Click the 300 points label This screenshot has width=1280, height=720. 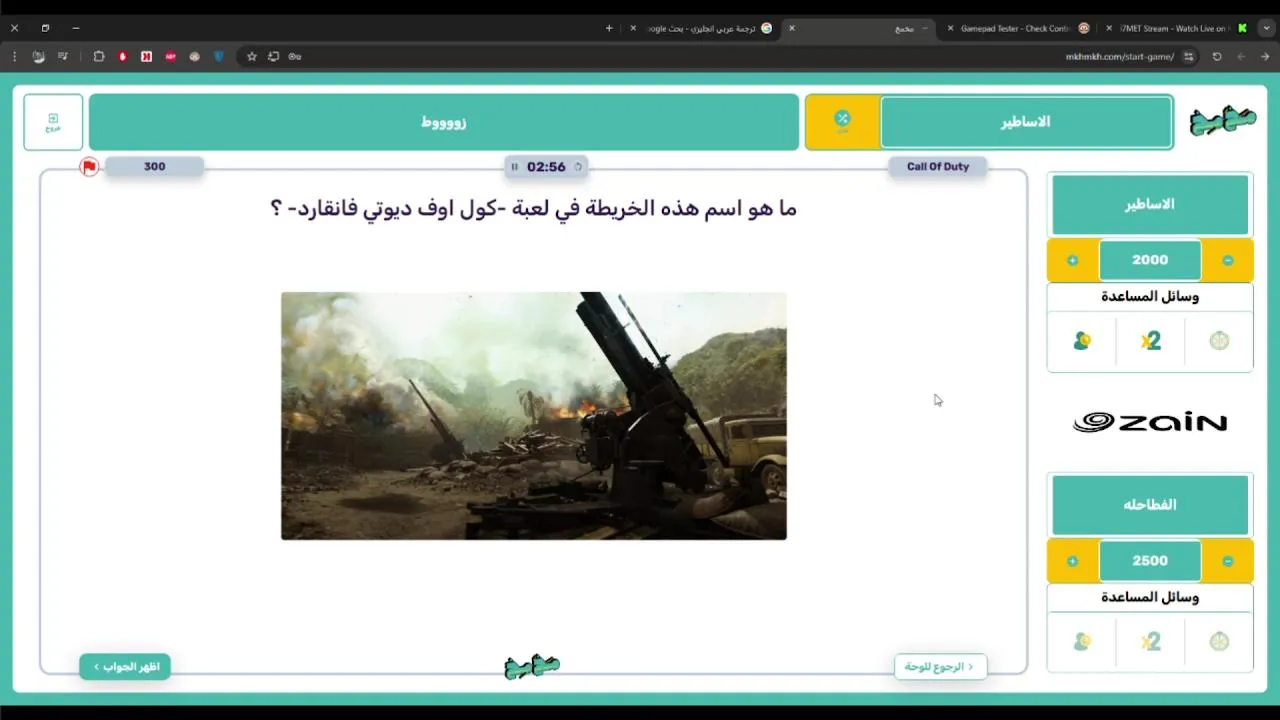(154, 167)
